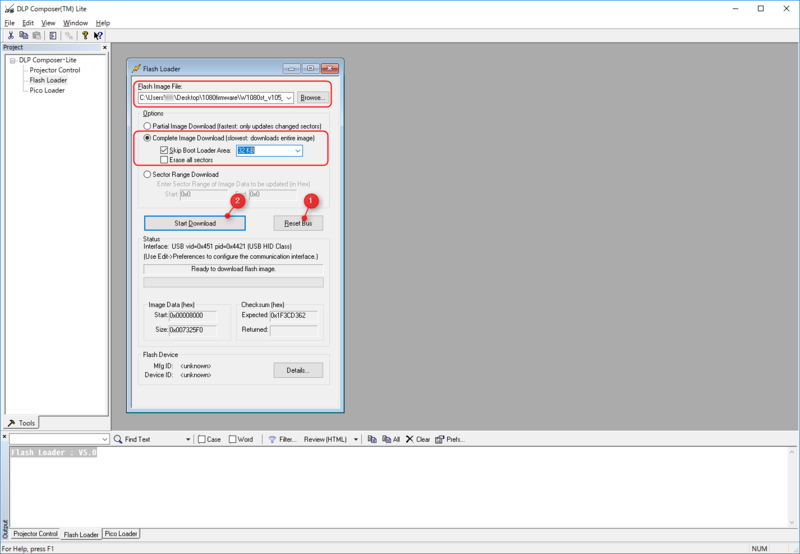
Task: Activate the context help pointer icon
Action: (98, 35)
